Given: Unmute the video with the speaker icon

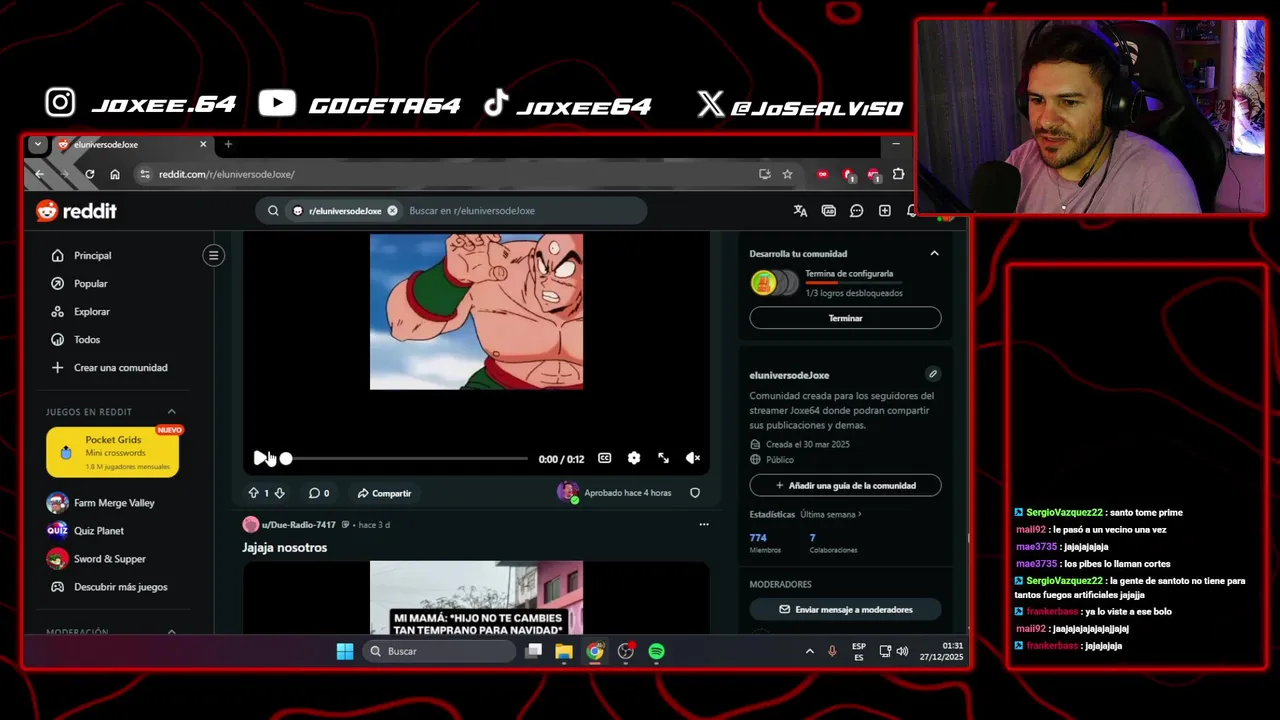Looking at the screenshot, I should pyautogui.click(x=692, y=458).
